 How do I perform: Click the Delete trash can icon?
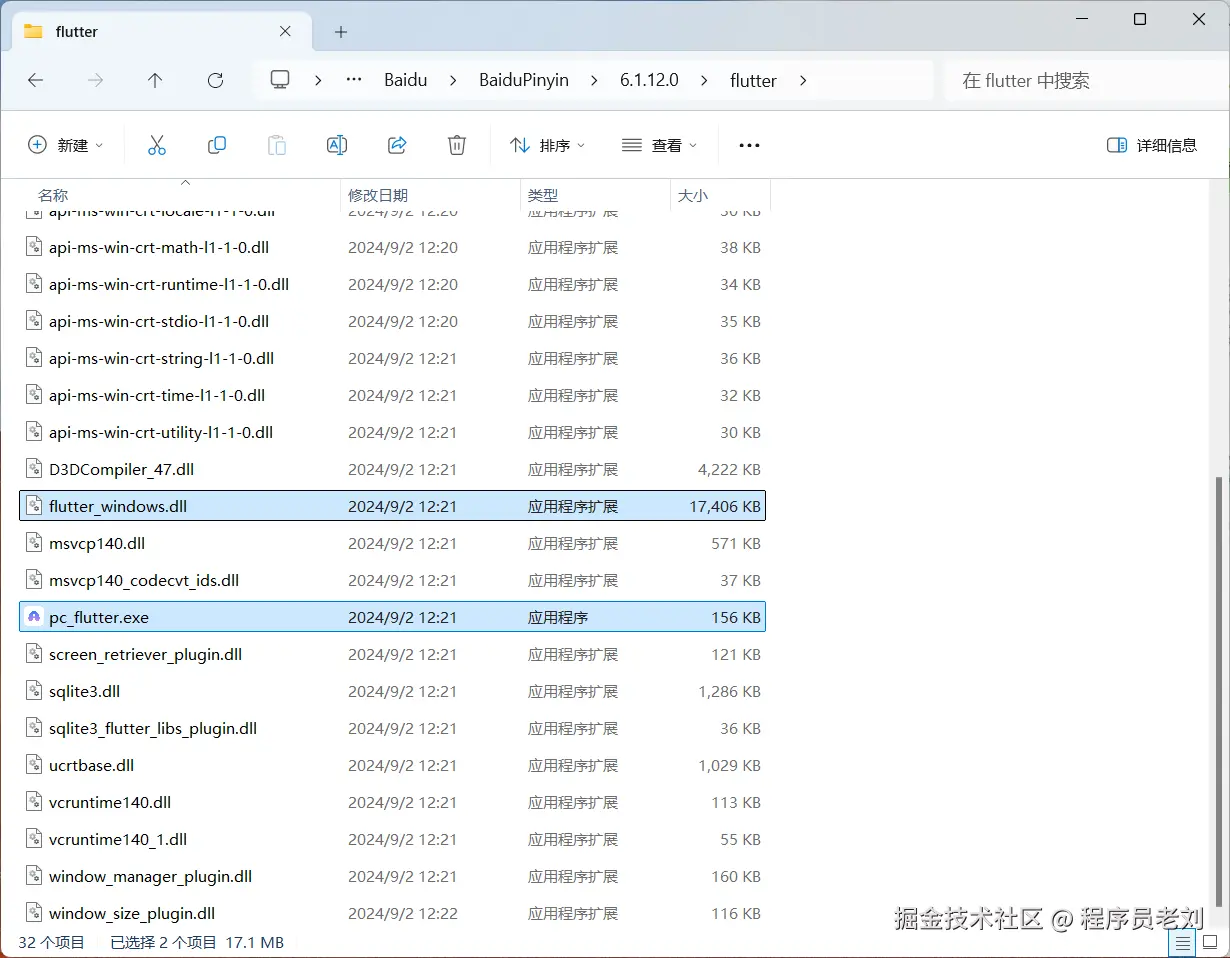point(457,145)
